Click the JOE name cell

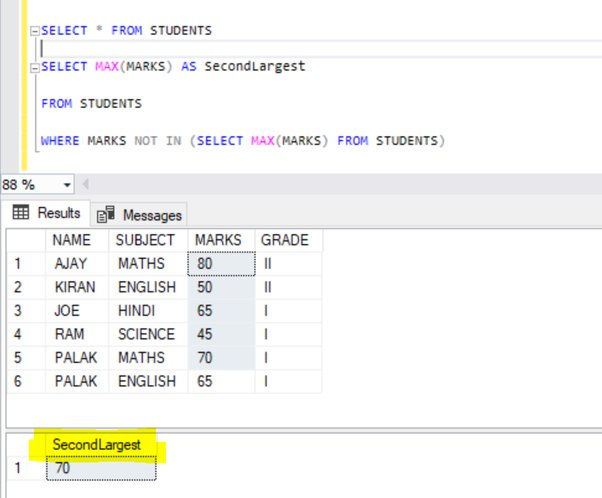tap(77, 311)
